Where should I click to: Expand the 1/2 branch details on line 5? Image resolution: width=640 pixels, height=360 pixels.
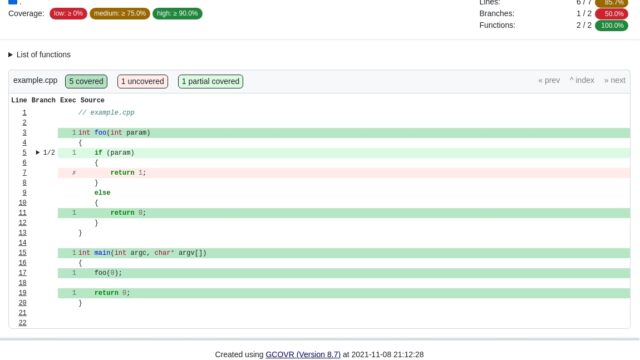pyautogui.click(x=45, y=153)
